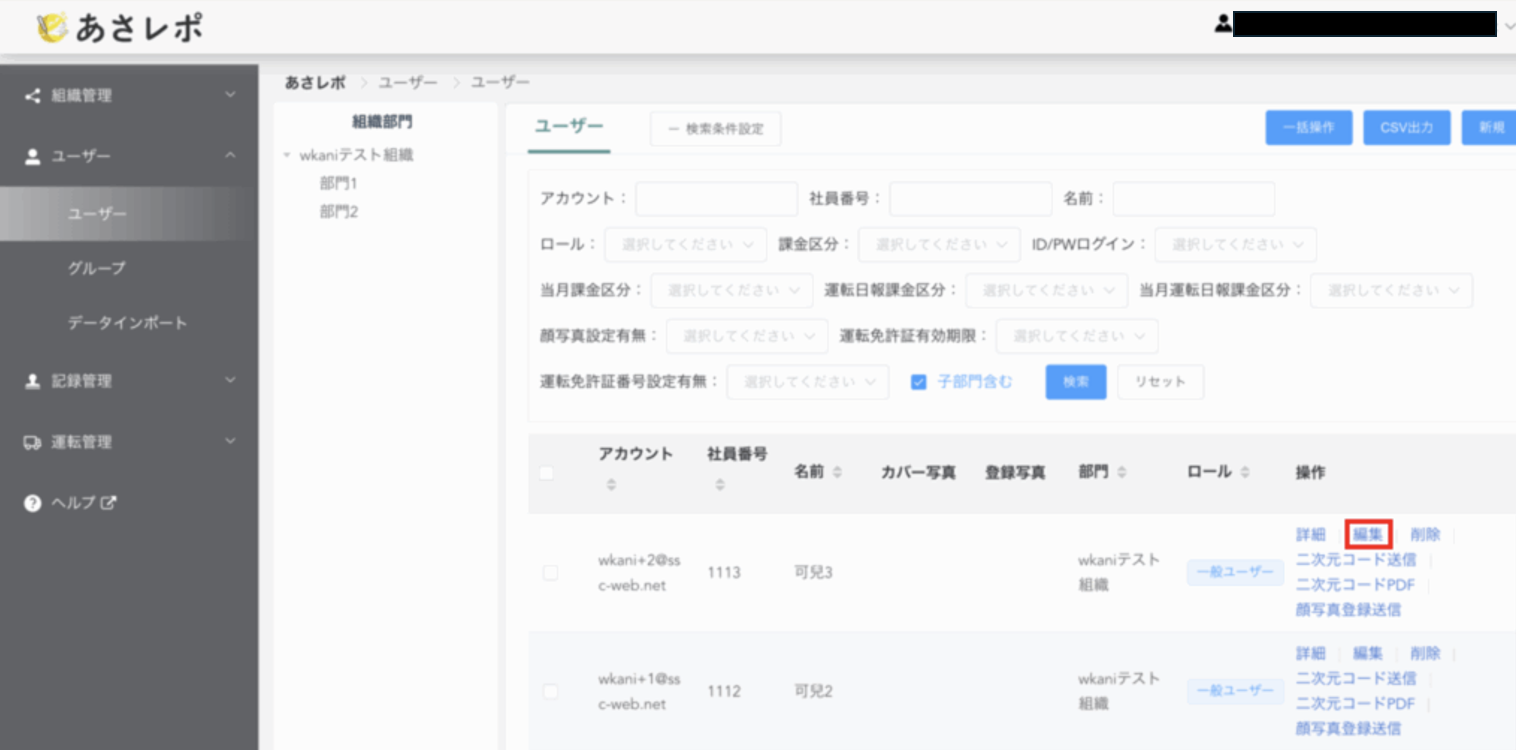Collapse the wkaniテスト組織 tree node
1516x750 pixels.
[288, 156]
